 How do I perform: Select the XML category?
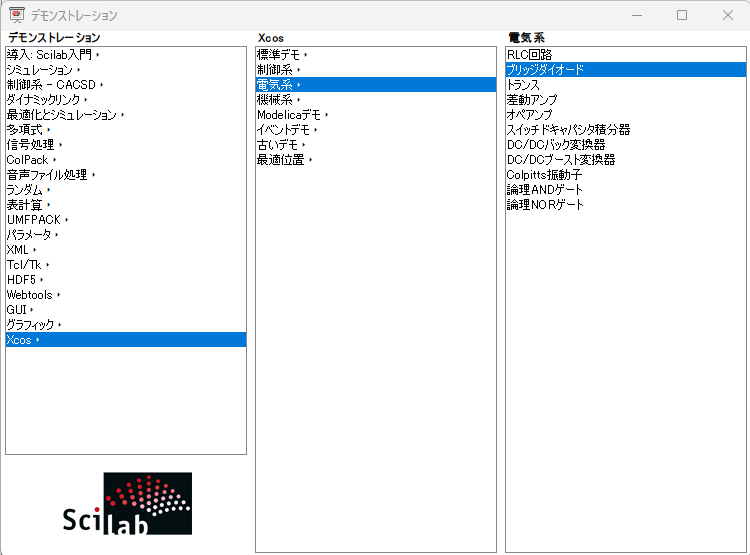126,250
